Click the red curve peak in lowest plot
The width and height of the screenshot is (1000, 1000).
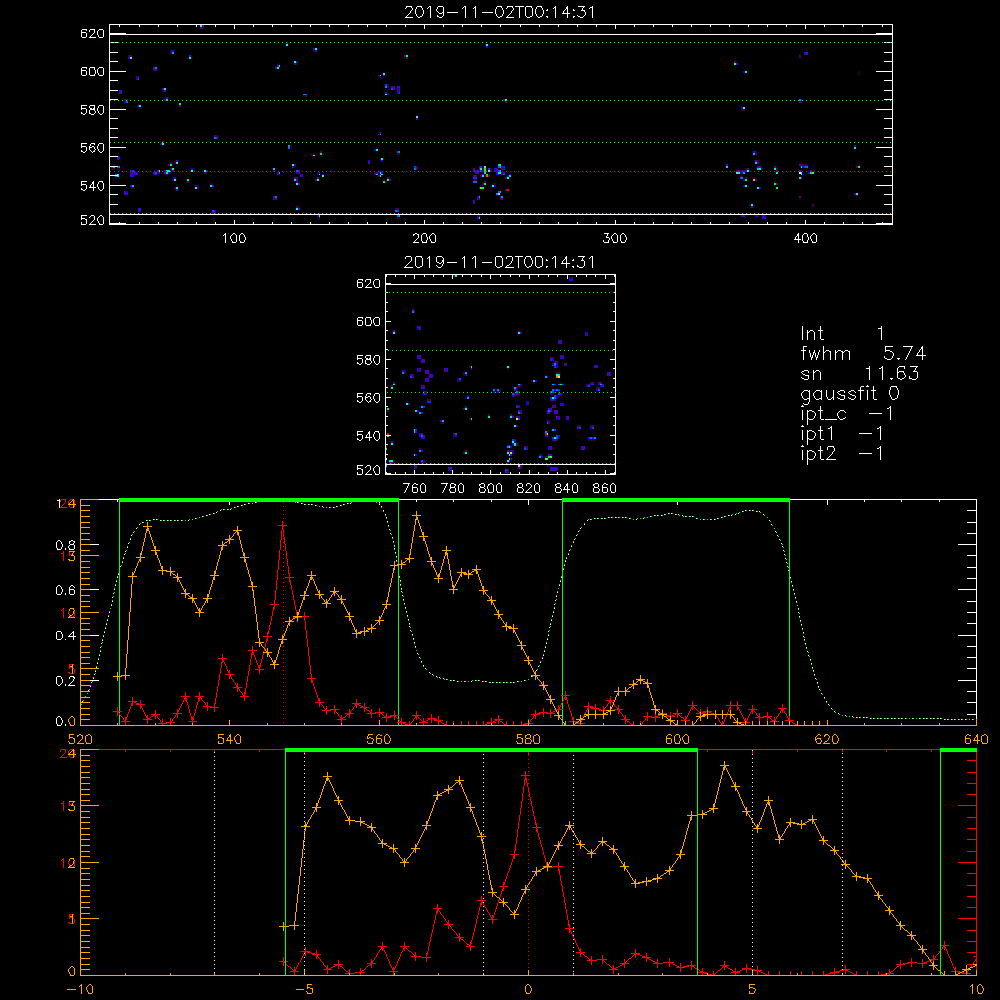click(x=526, y=776)
